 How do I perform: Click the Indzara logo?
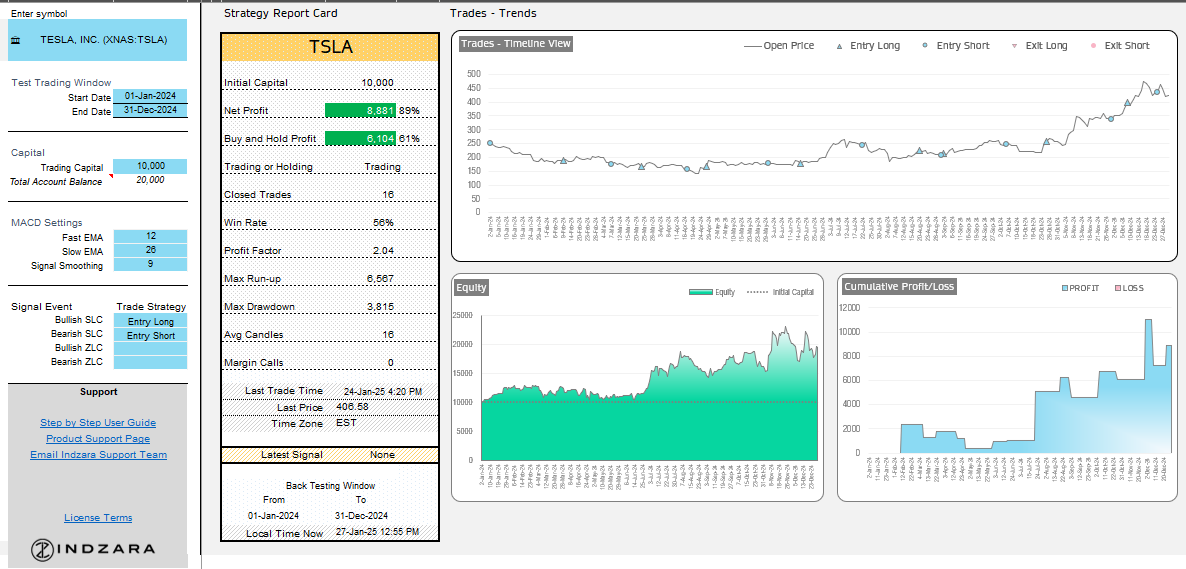pos(94,549)
